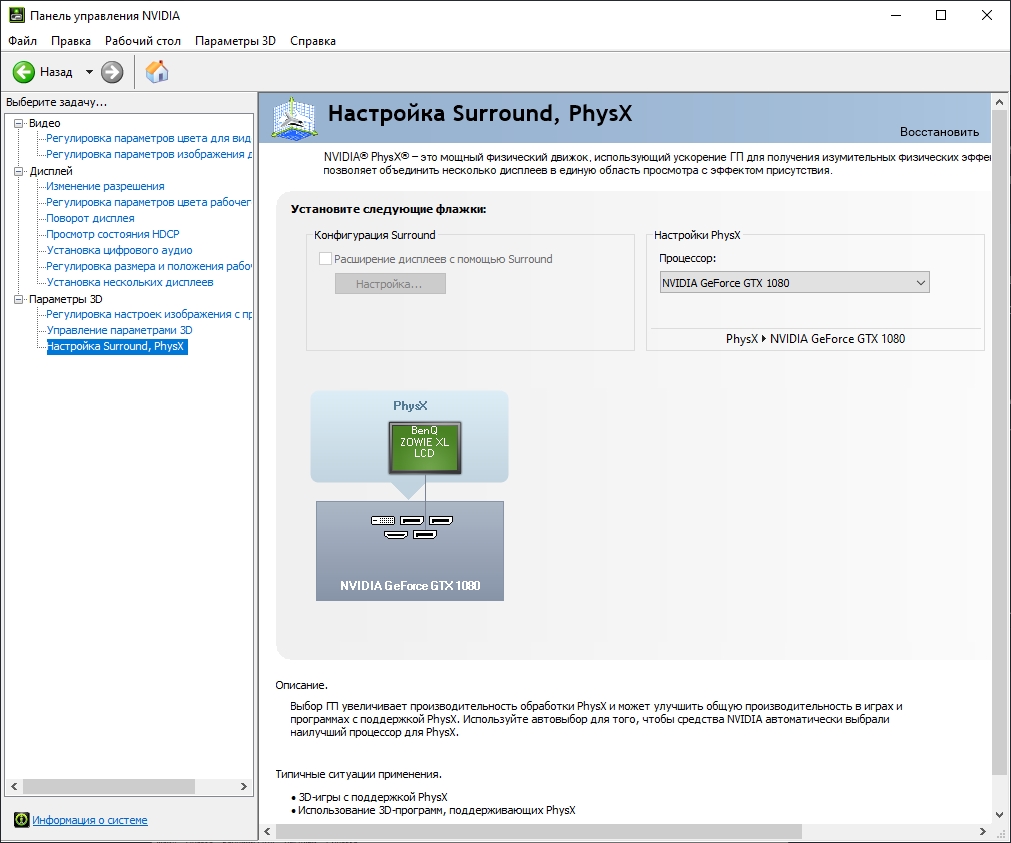
Task: Open Информация о системе link
Action: pyautogui.click(x=90, y=820)
